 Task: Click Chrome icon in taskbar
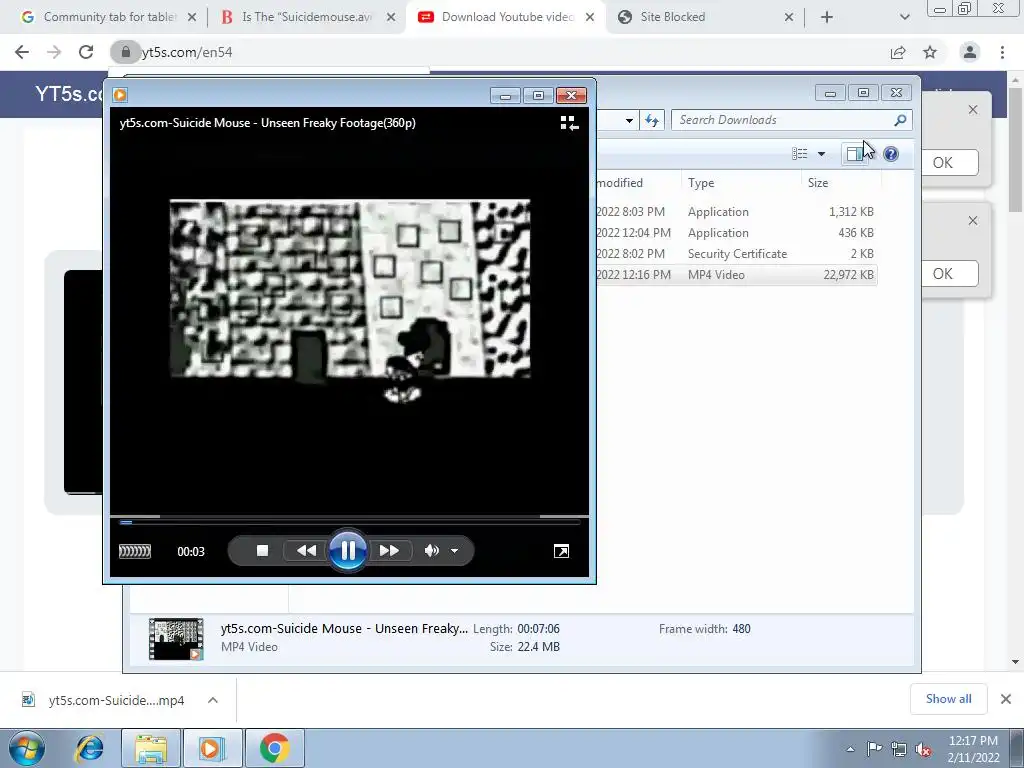275,748
